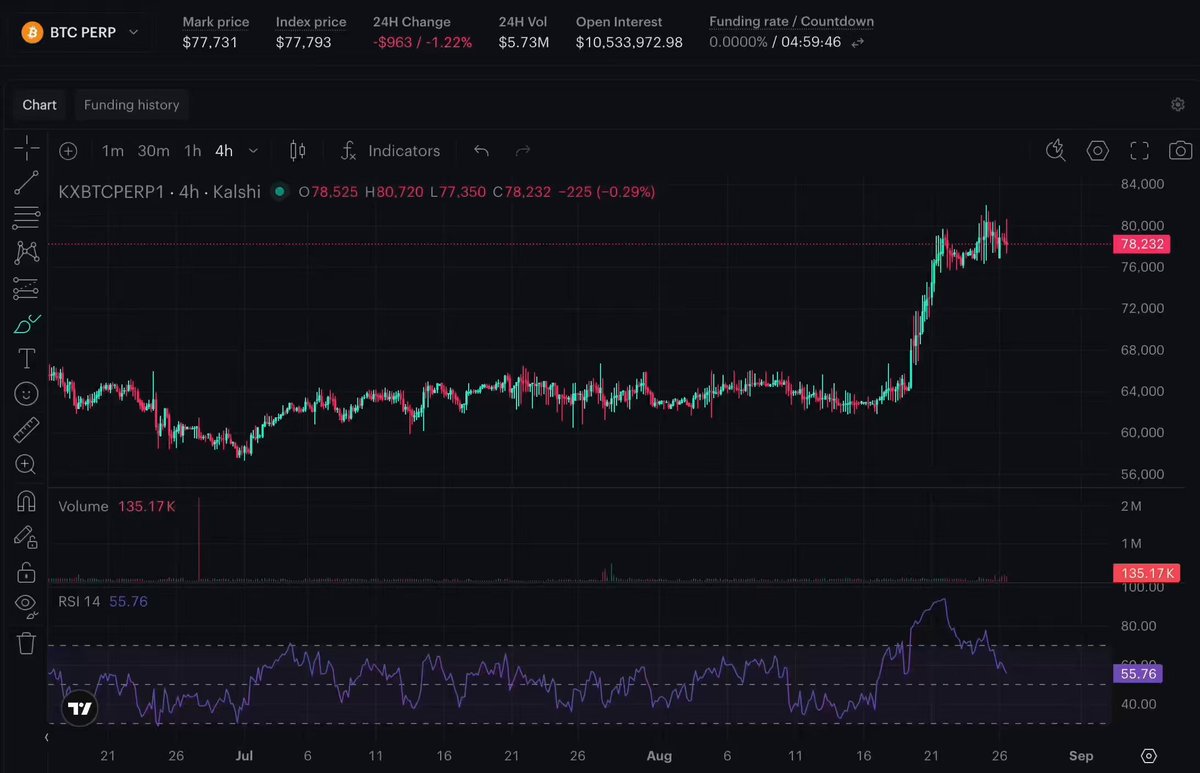This screenshot has height=773, width=1200.
Task: Select the zoom in tool
Action: (x=27, y=464)
